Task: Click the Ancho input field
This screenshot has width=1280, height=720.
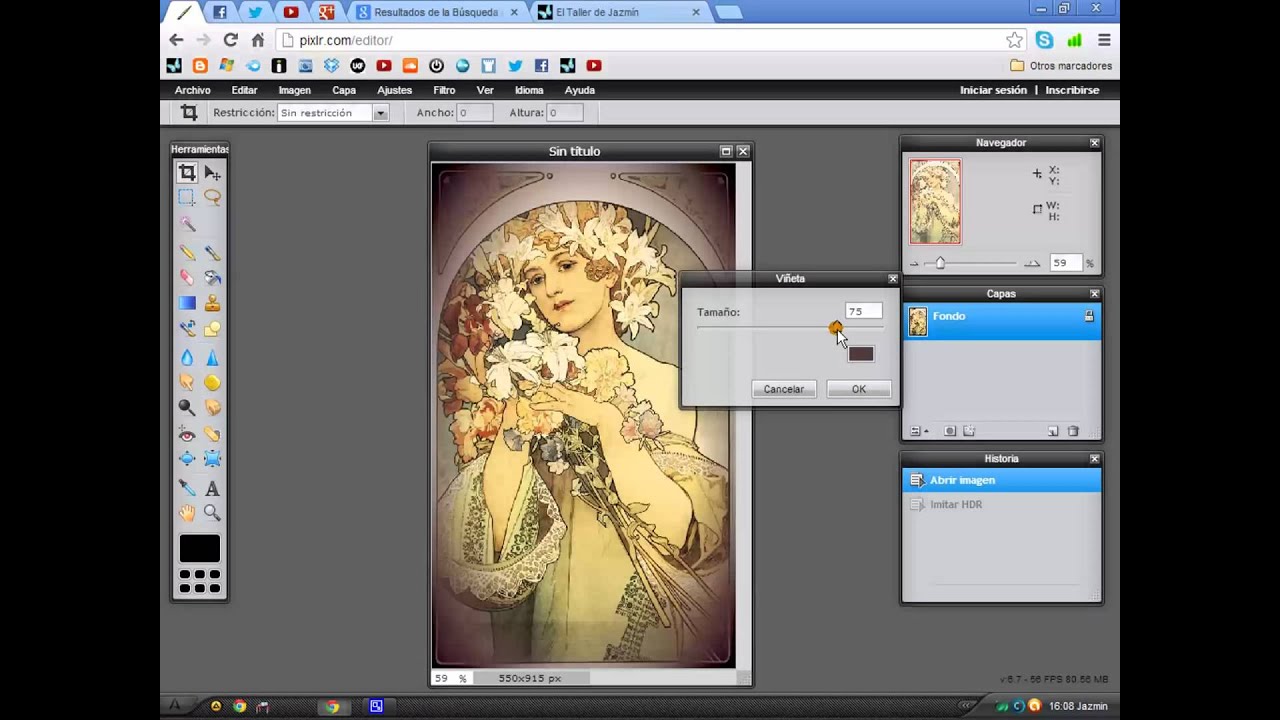Action: coord(475,113)
